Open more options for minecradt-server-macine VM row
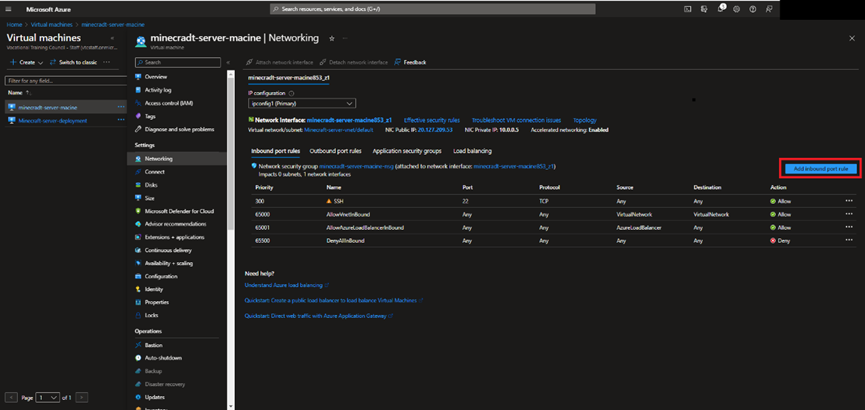The height and width of the screenshot is (410, 865). 121,107
